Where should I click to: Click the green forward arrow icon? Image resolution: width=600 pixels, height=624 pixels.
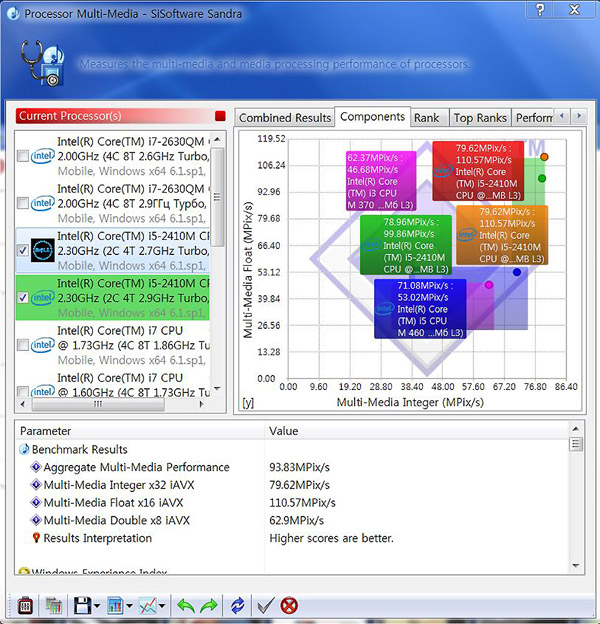209,606
